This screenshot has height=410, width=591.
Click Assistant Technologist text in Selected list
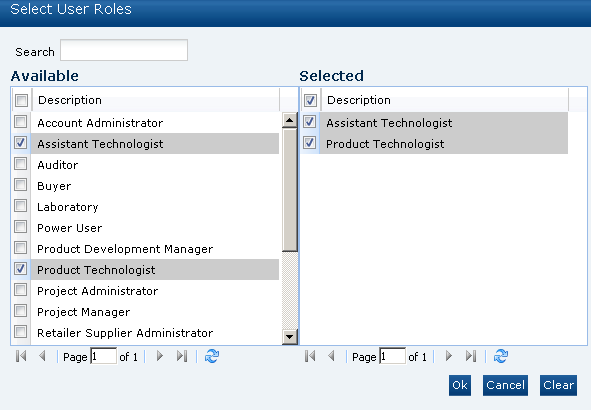coord(389,123)
